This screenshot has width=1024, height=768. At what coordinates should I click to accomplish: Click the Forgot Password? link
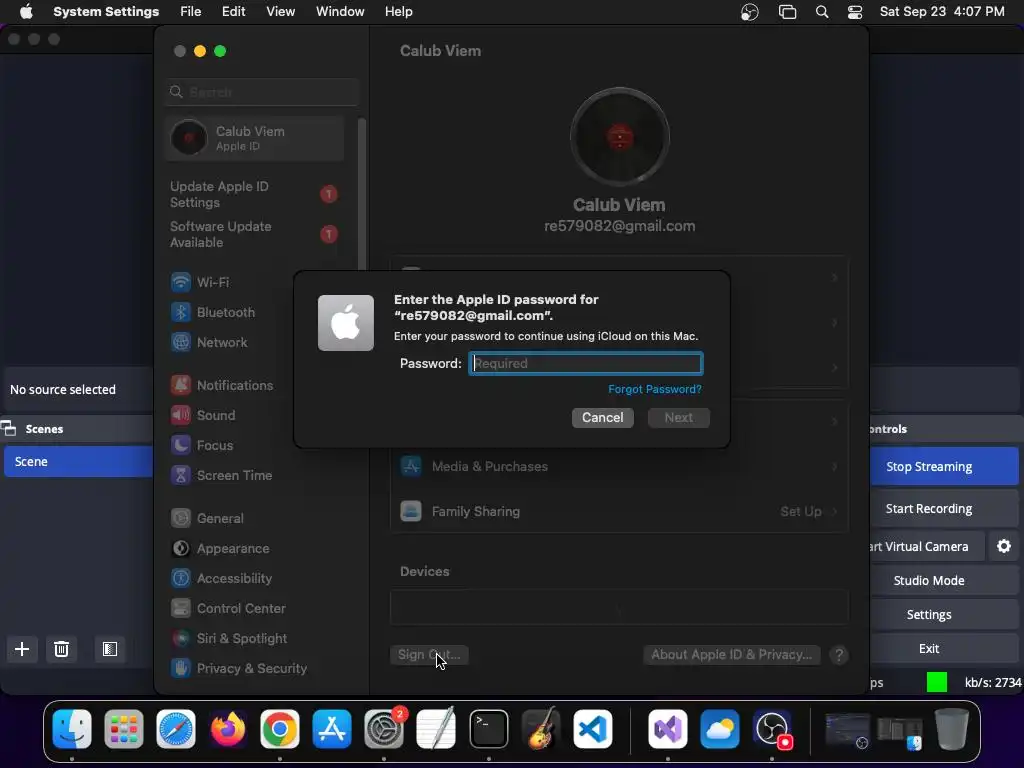coord(654,389)
